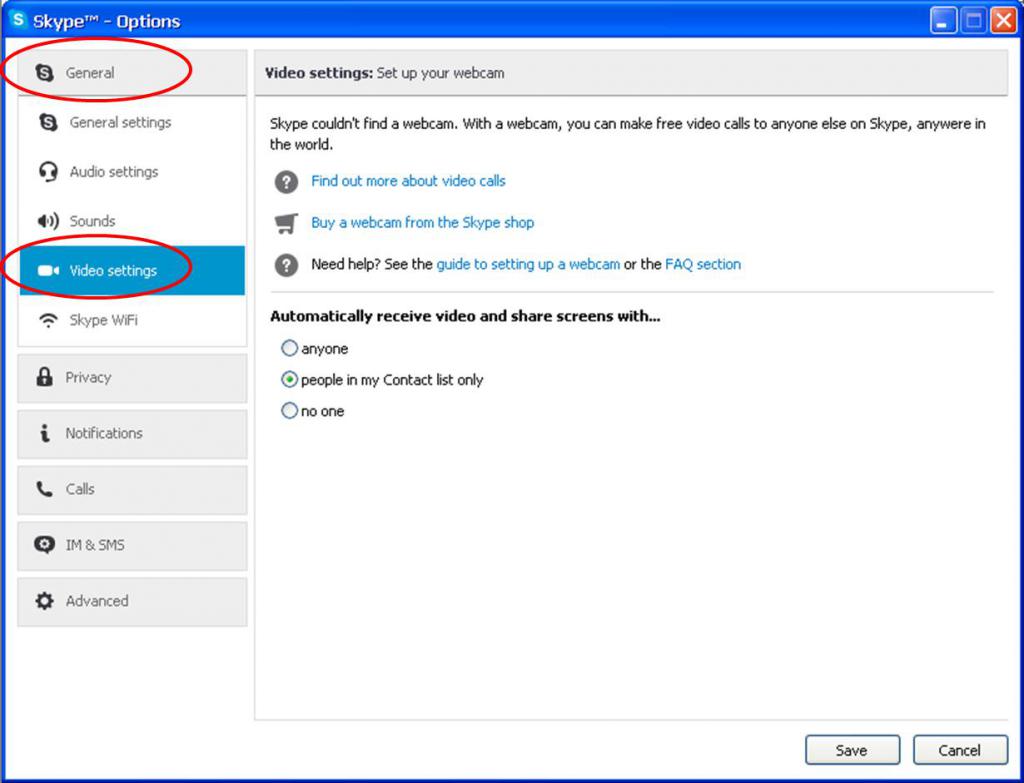Click the gear icon beside Advanced

point(44,601)
